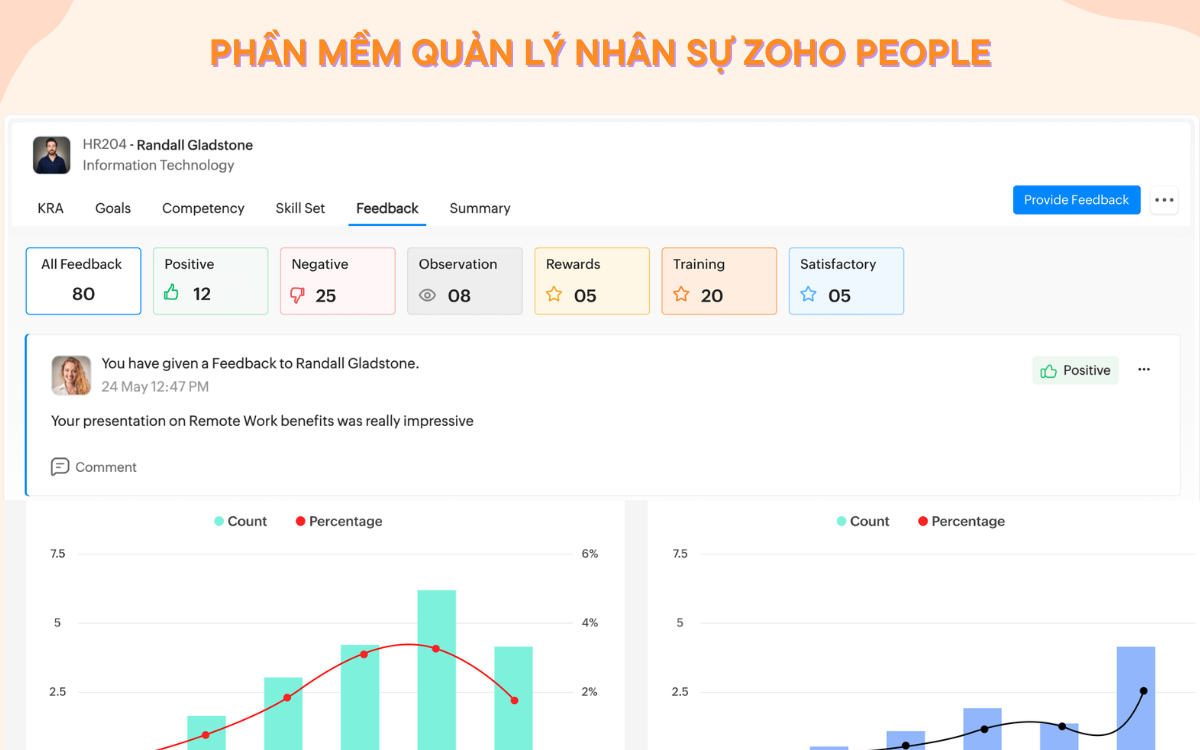Viewport: 1200px width, 750px height.
Task: Toggle Count legend in right chart
Action: point(863,521)
